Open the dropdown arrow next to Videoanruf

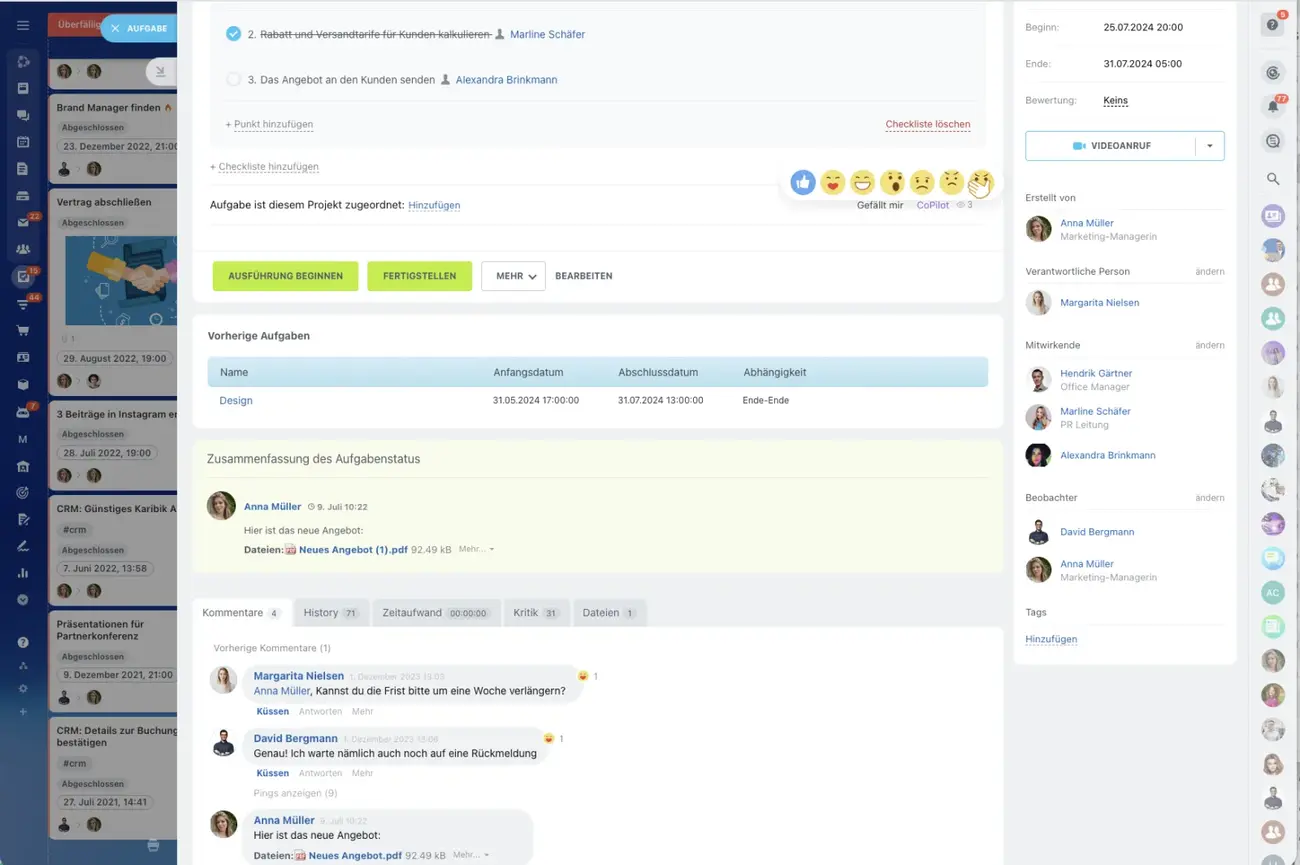1211,145
